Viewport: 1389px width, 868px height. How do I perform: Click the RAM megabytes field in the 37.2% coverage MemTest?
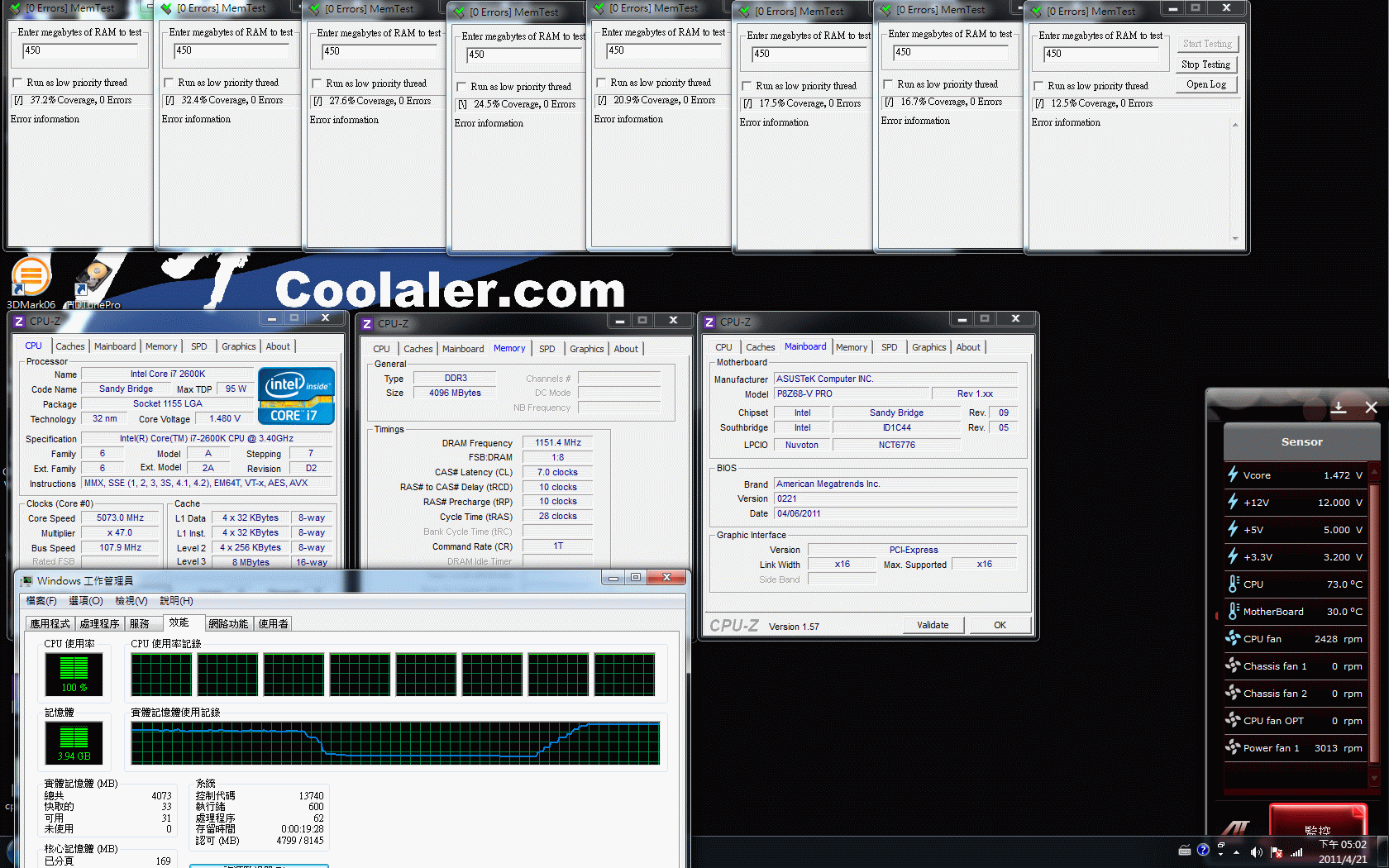(80, 51)
